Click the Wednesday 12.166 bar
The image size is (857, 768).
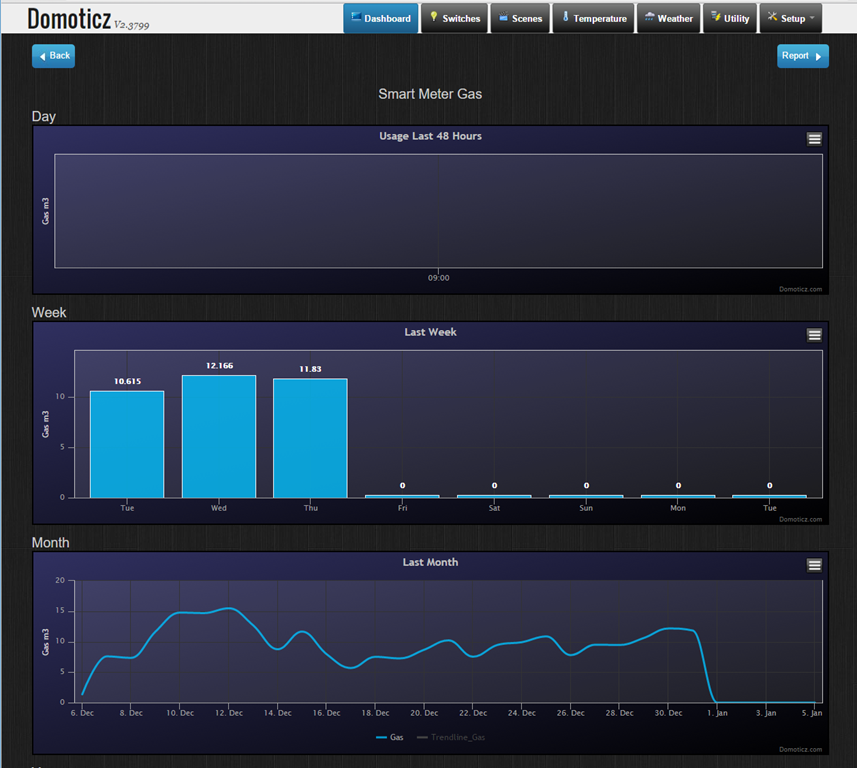coord(219,436)
